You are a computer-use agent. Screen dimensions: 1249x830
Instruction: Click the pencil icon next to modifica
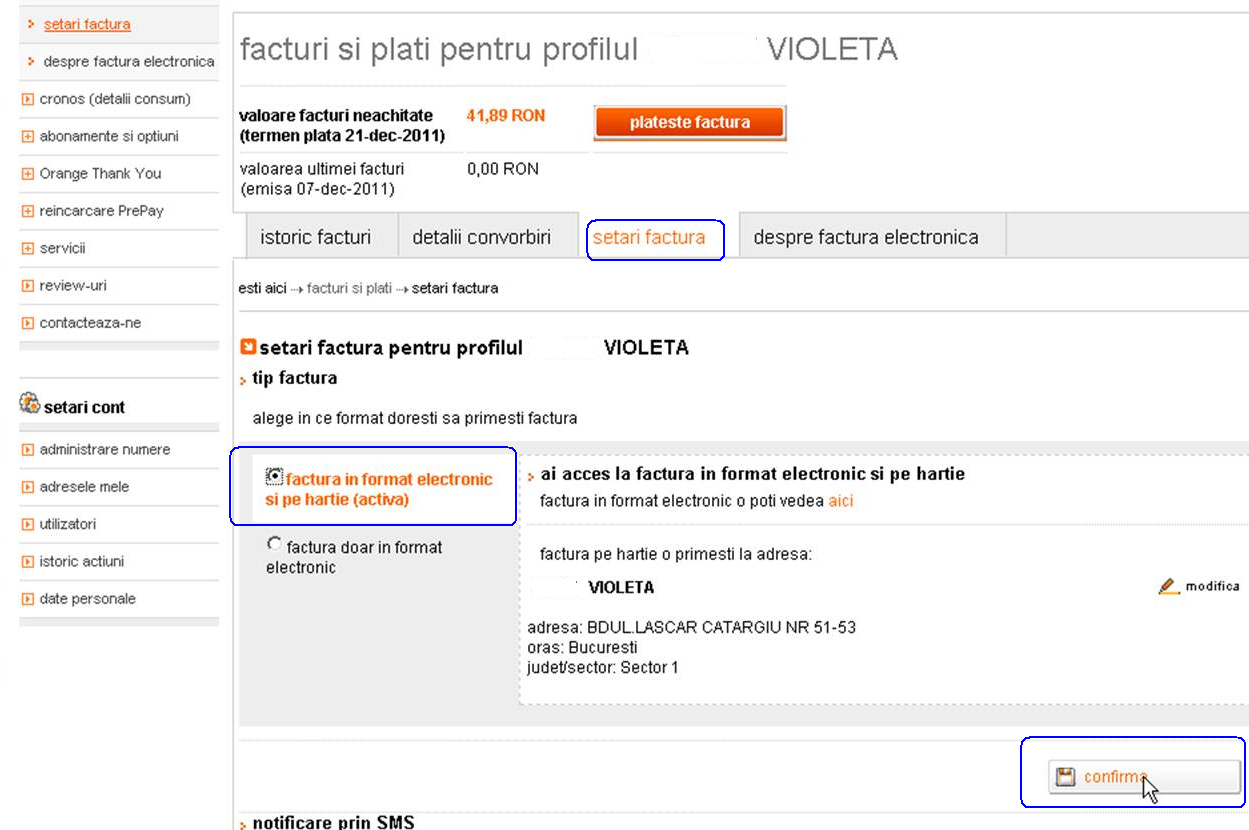click(x=1169, y=587)
